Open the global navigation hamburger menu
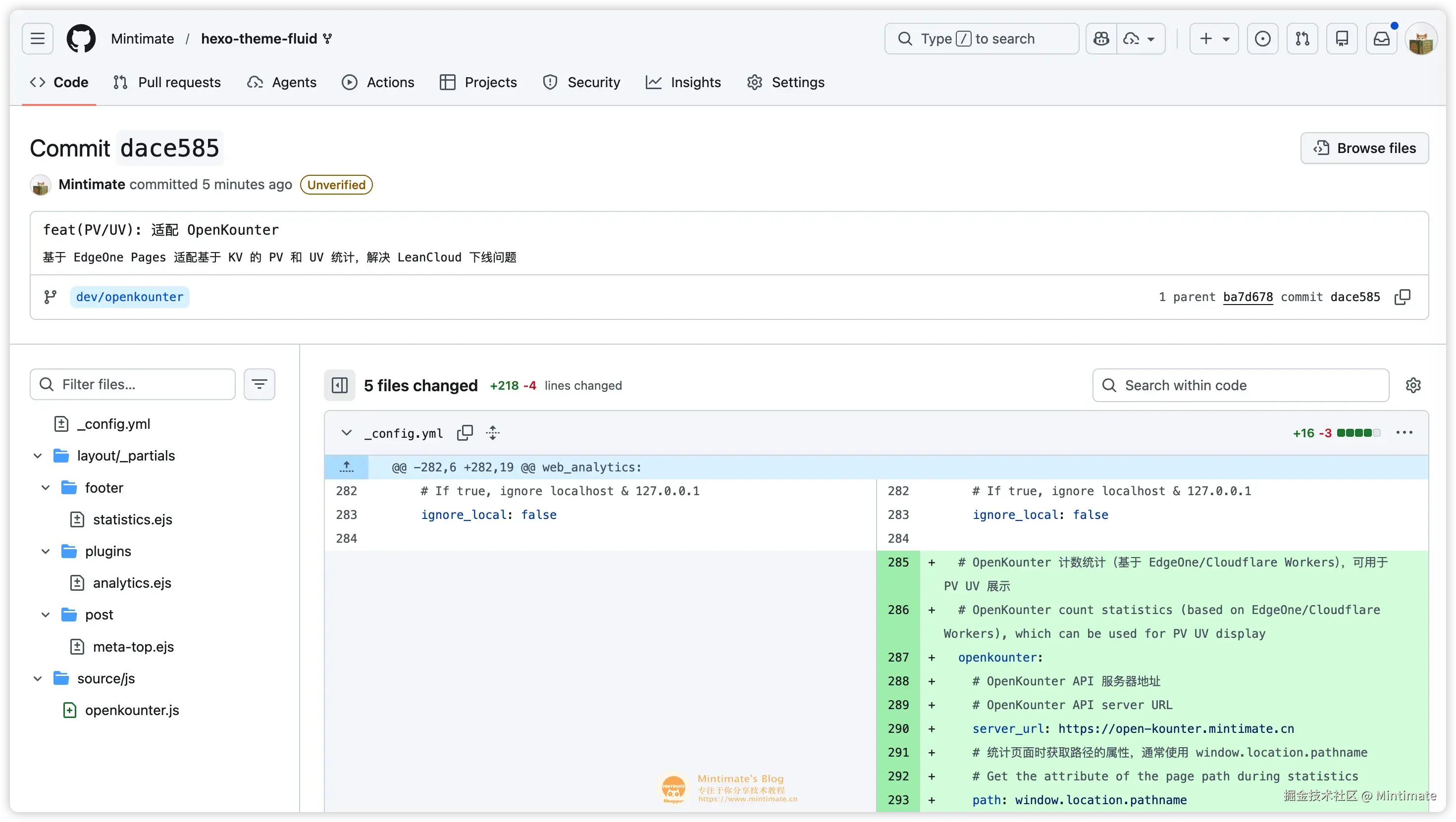 click(38, 39)
